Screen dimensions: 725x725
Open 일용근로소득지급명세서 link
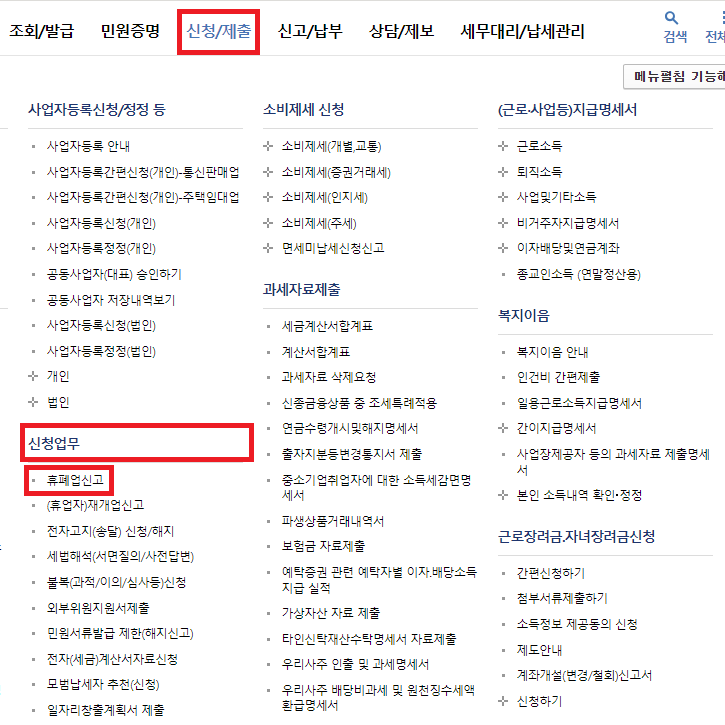[x=579, y=404]
